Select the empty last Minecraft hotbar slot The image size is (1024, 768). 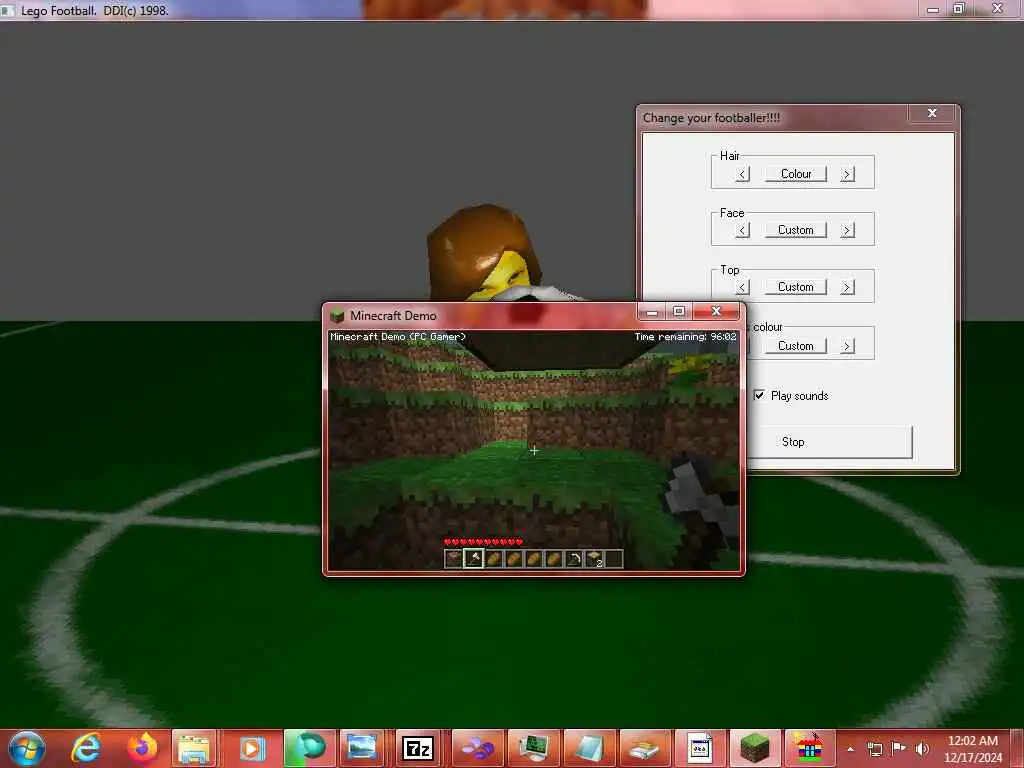click(613, 558)
